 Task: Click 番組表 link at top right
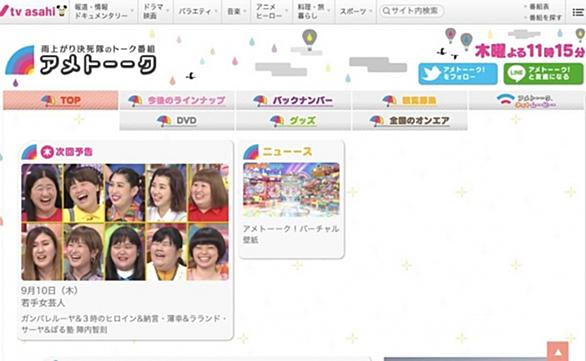(539, 6)
